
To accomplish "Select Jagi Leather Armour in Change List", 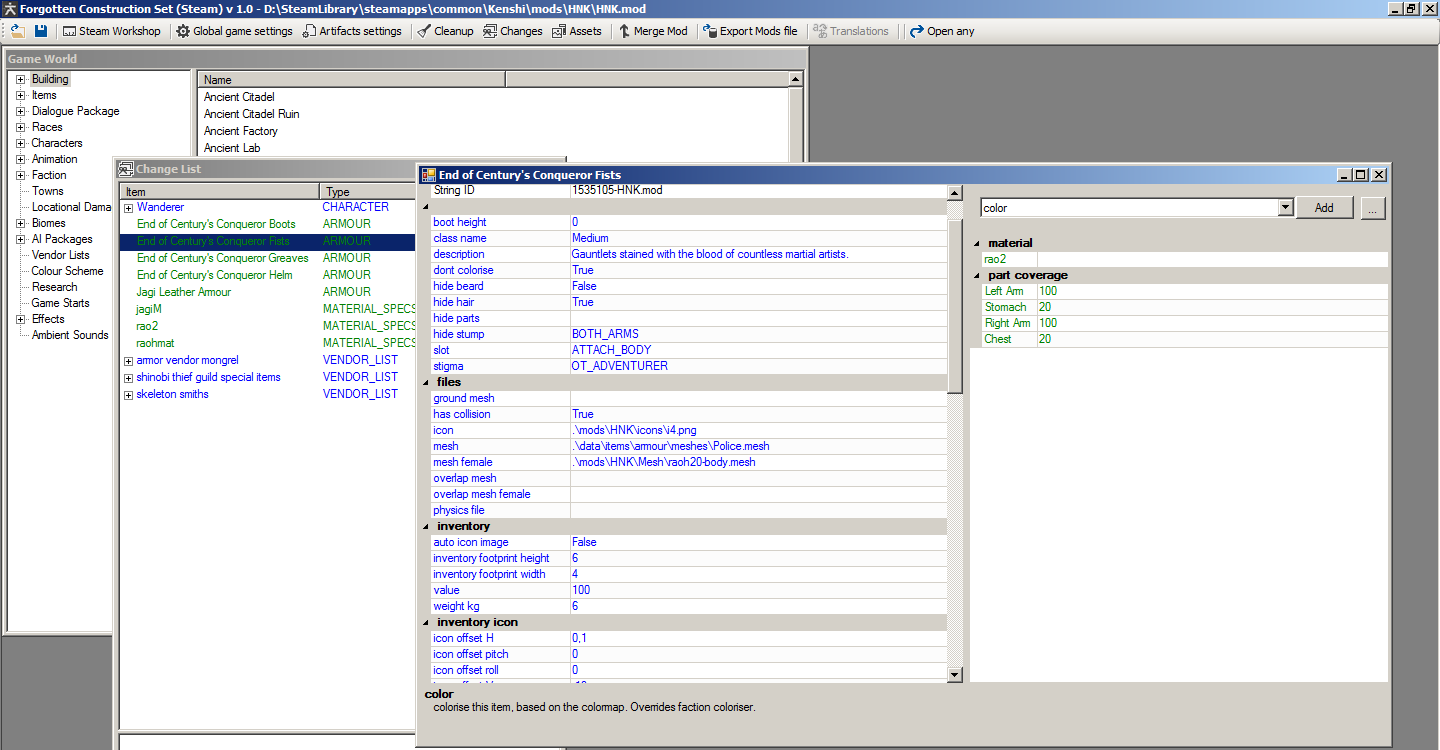I will point(183,292).
